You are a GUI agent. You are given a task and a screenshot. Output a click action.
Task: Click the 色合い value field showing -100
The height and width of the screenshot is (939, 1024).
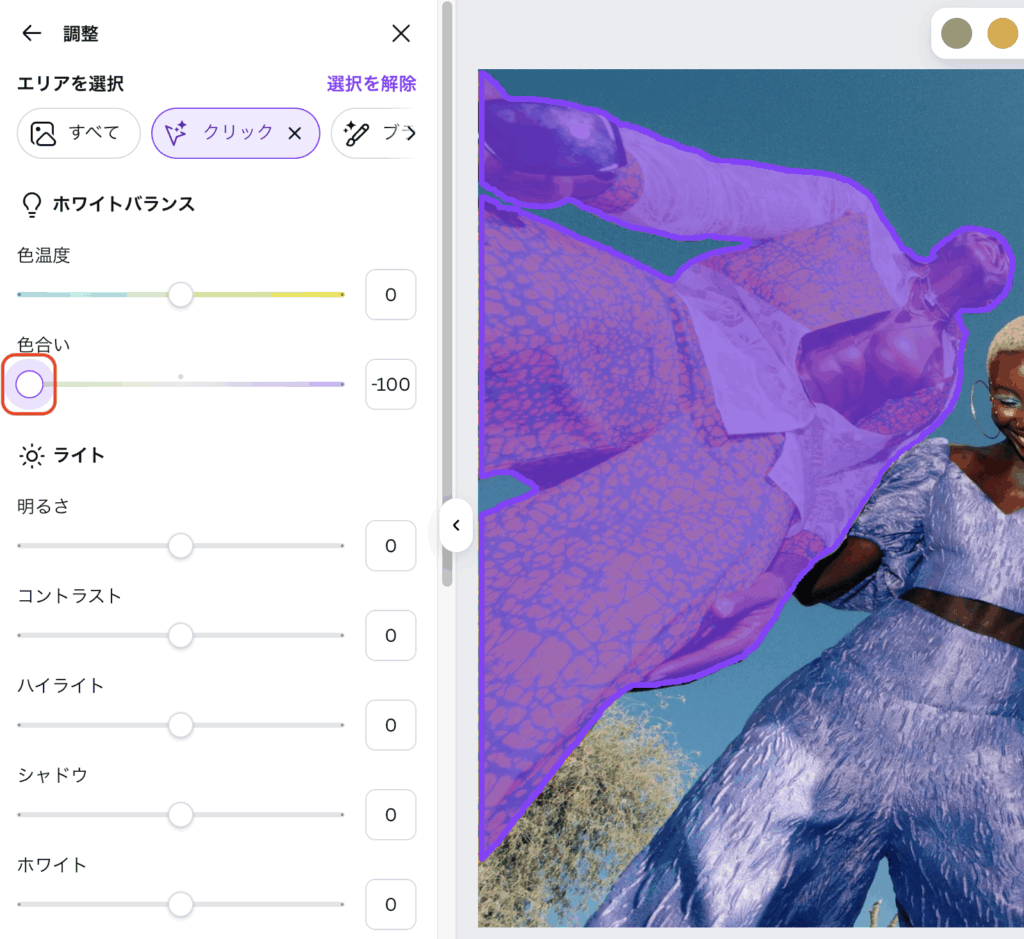[x=390, y=384]
